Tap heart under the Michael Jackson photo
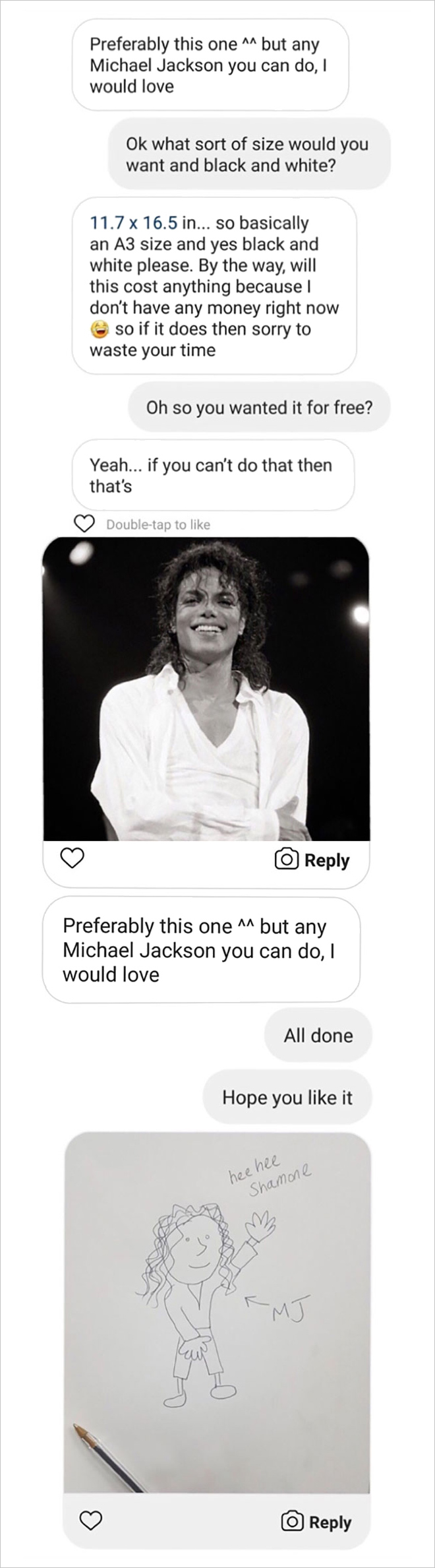 [72, 859]
